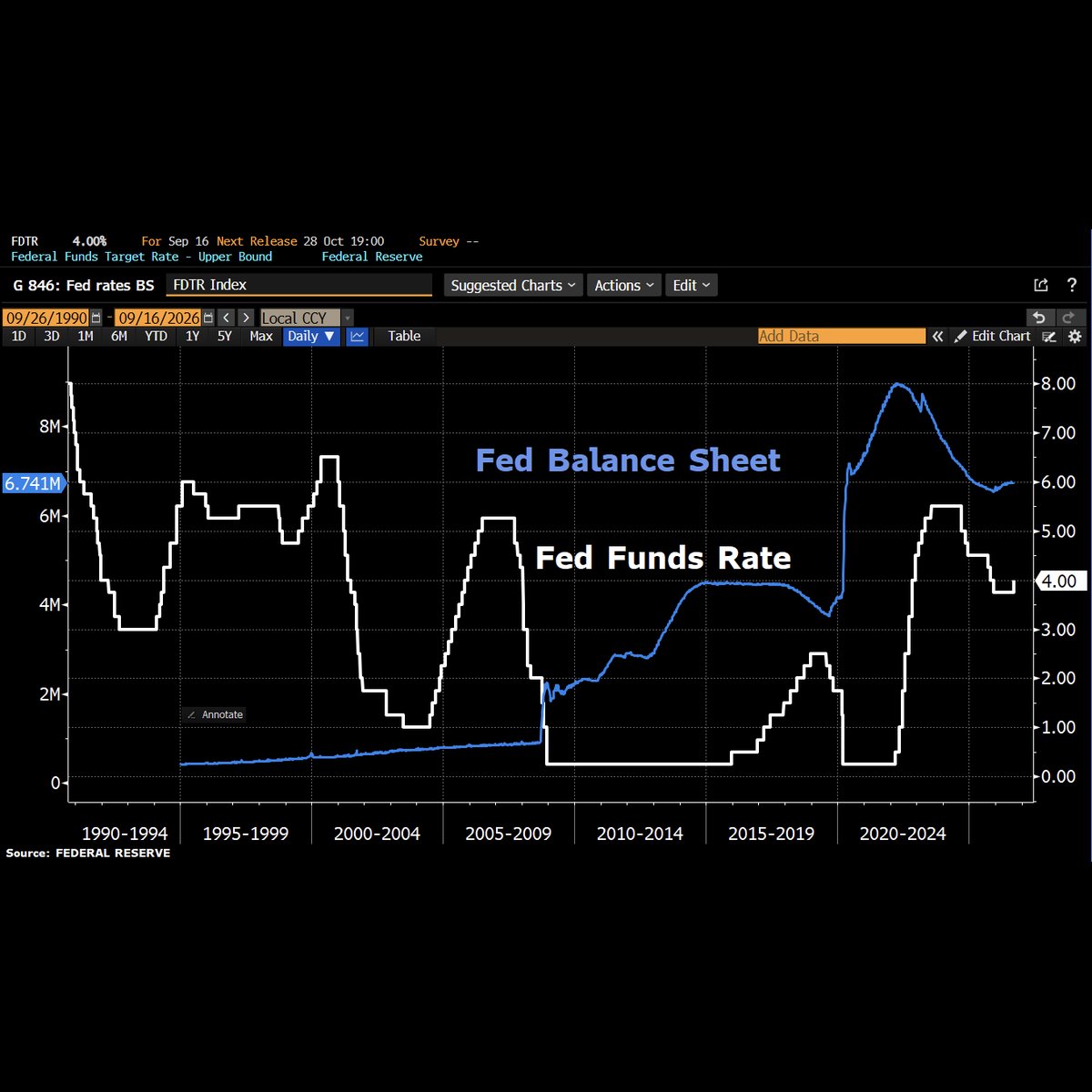Viewport: 1092px width, 1092px height.
Task: Switch to Table view
Action: tap(404, 337)
